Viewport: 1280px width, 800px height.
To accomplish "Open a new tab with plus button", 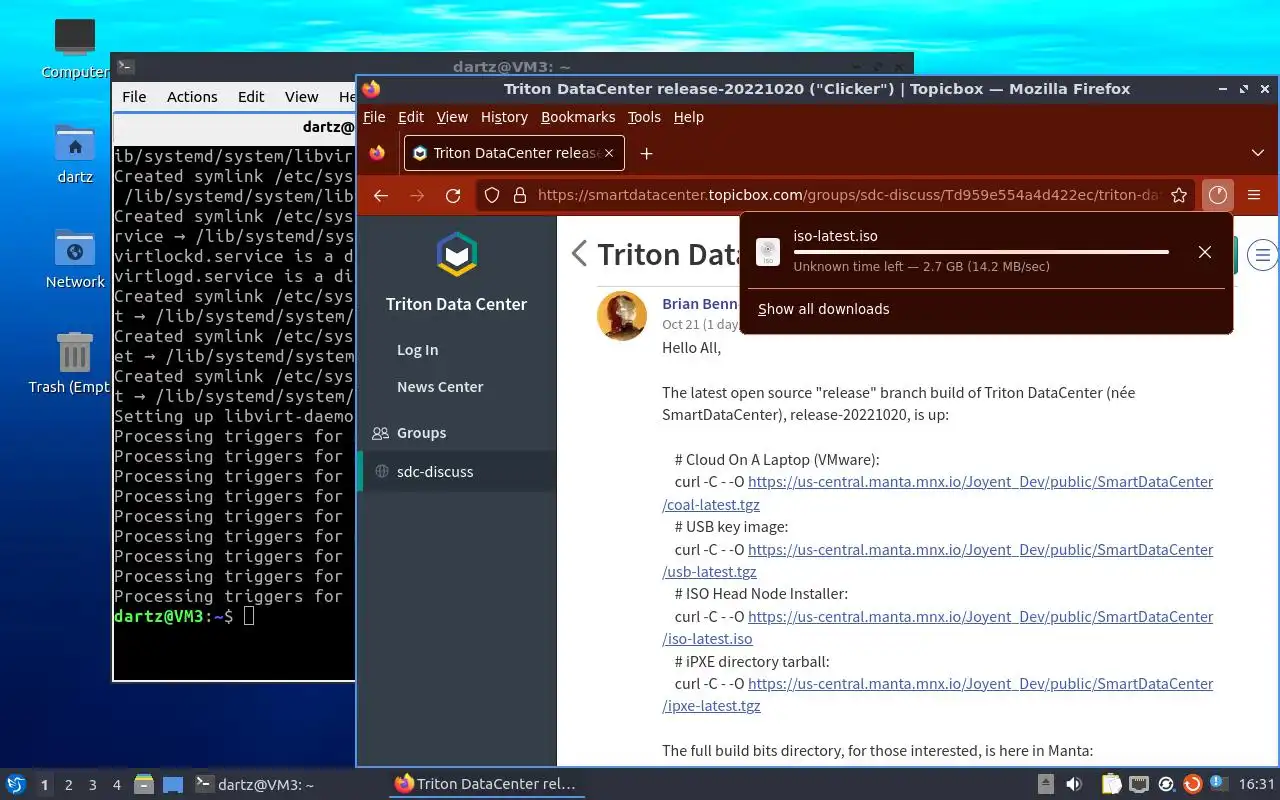I will click(x=646, y=153).
